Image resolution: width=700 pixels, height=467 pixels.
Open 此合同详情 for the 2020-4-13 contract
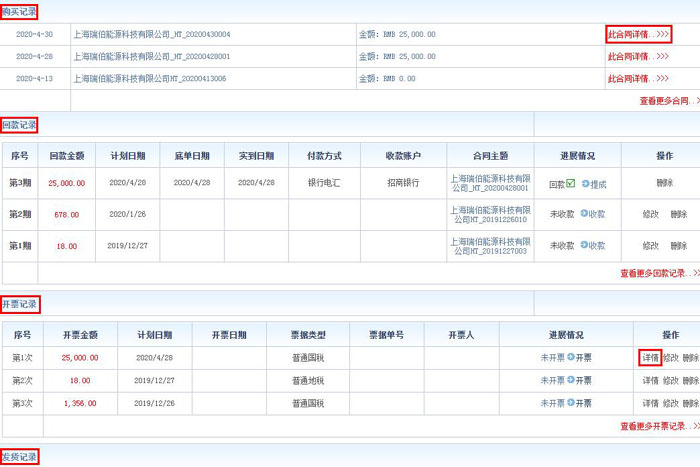638,78
